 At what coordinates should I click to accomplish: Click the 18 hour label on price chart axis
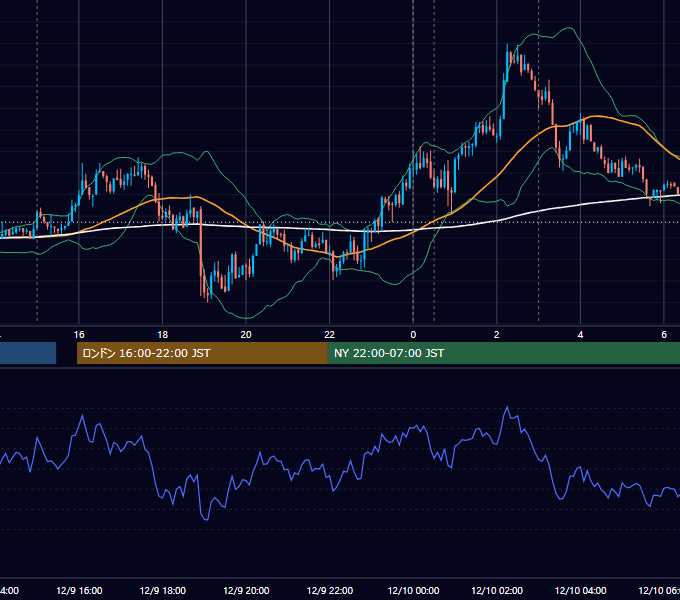163,335
